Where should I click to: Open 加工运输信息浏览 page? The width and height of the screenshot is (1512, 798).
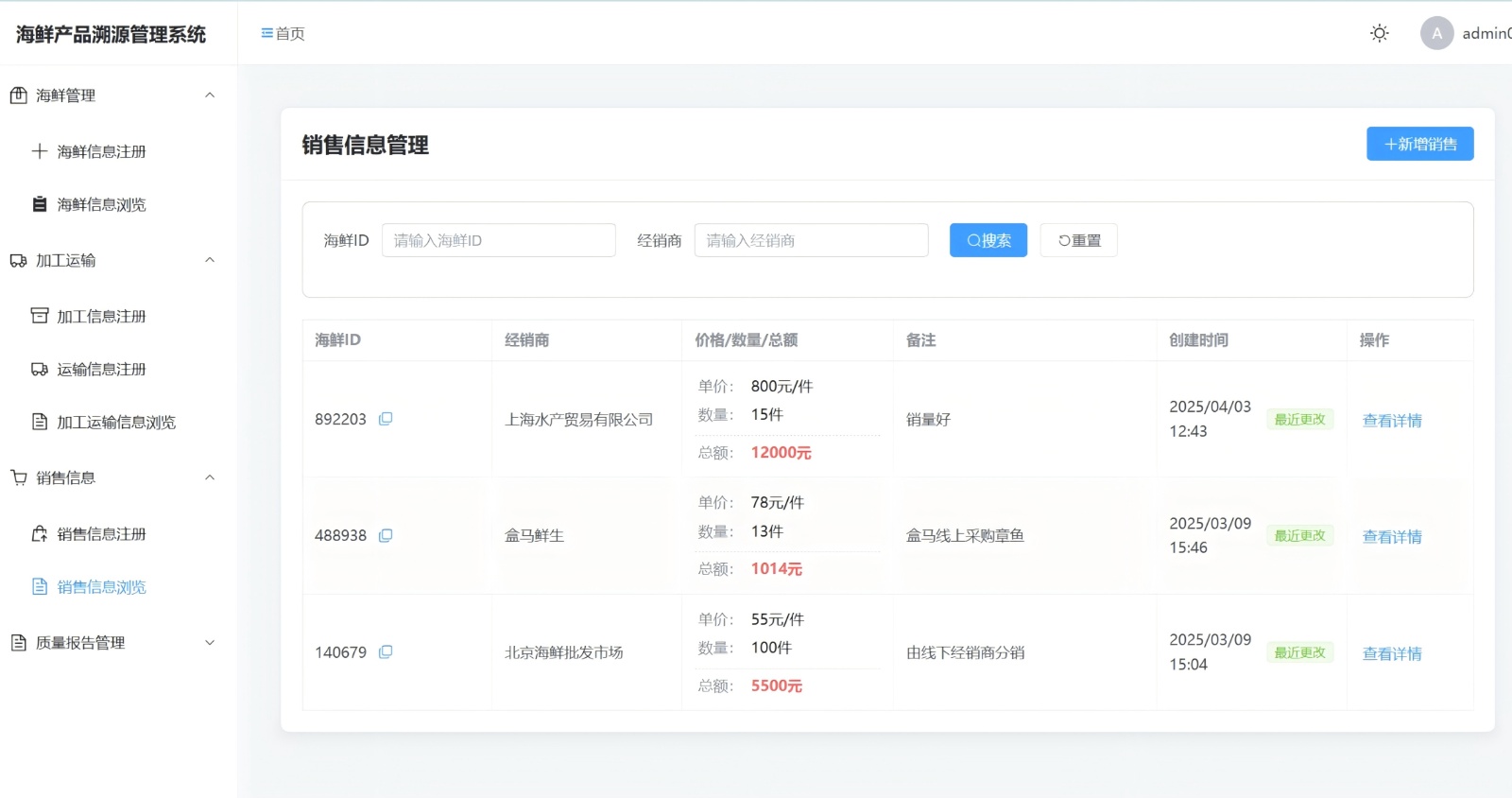click(115, 423)
